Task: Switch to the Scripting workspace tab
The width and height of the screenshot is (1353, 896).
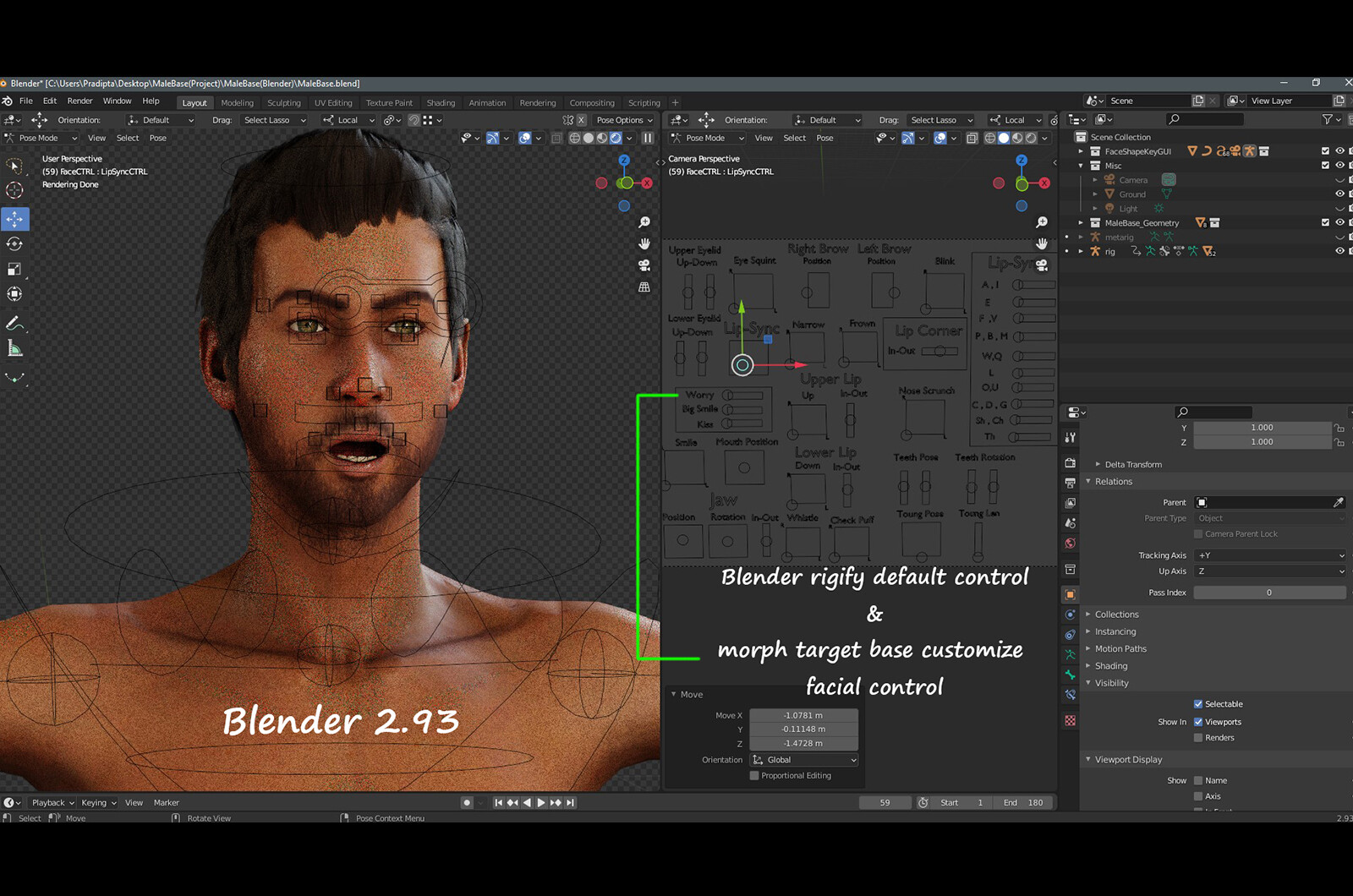Action: click(644, 102)
